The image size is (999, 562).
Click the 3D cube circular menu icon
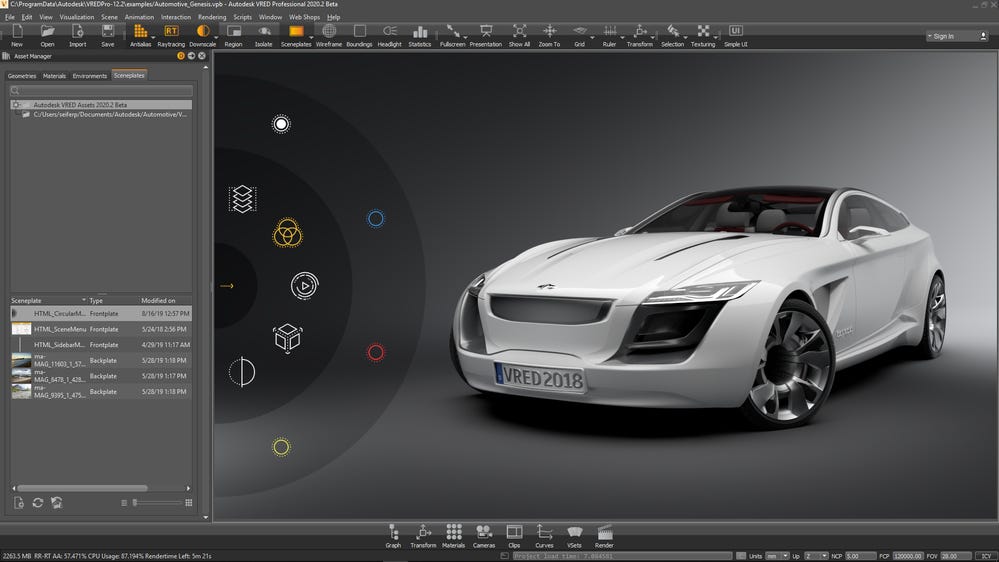[x=287, y=338]
